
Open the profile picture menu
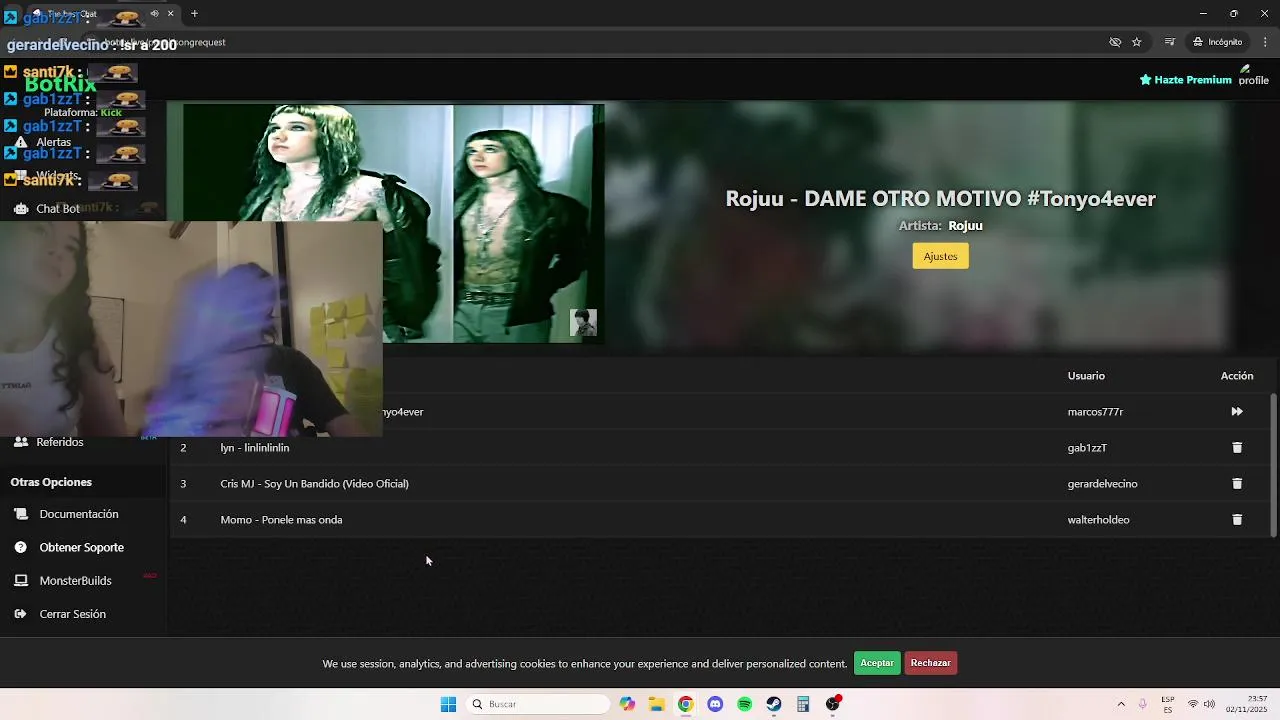click(1253, 76)
